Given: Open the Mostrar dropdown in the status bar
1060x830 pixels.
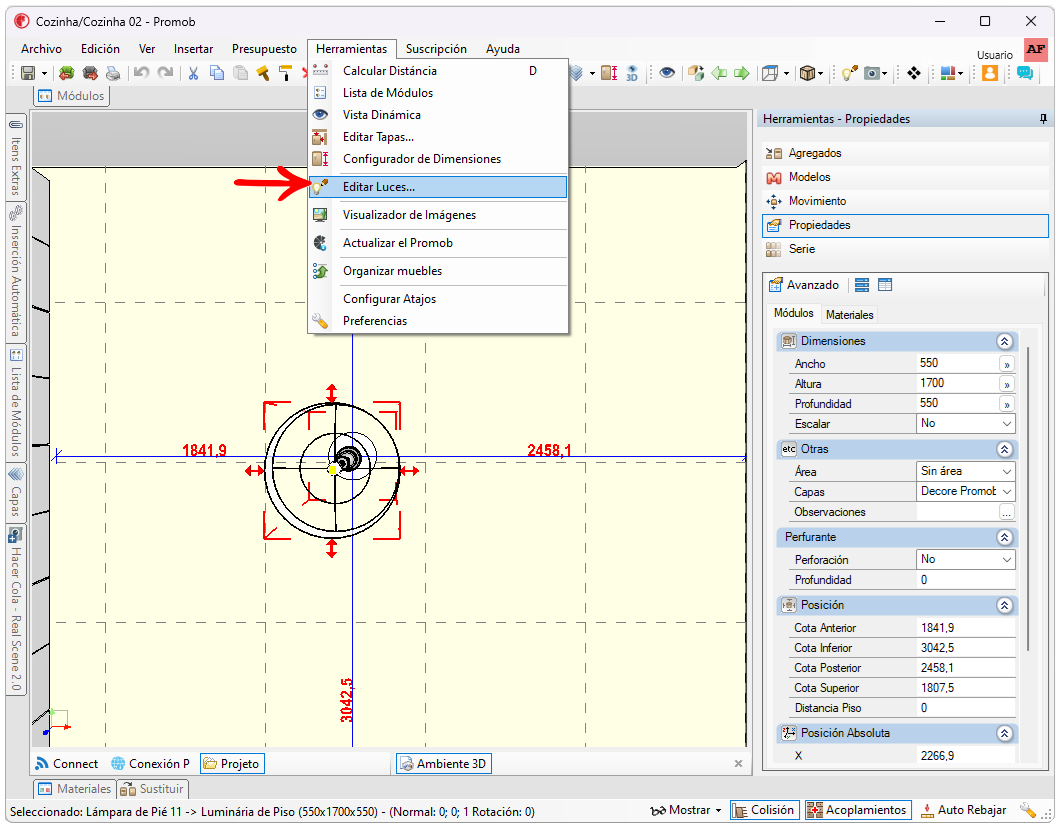Looking at the screenshot, I should tap(685, 810).
